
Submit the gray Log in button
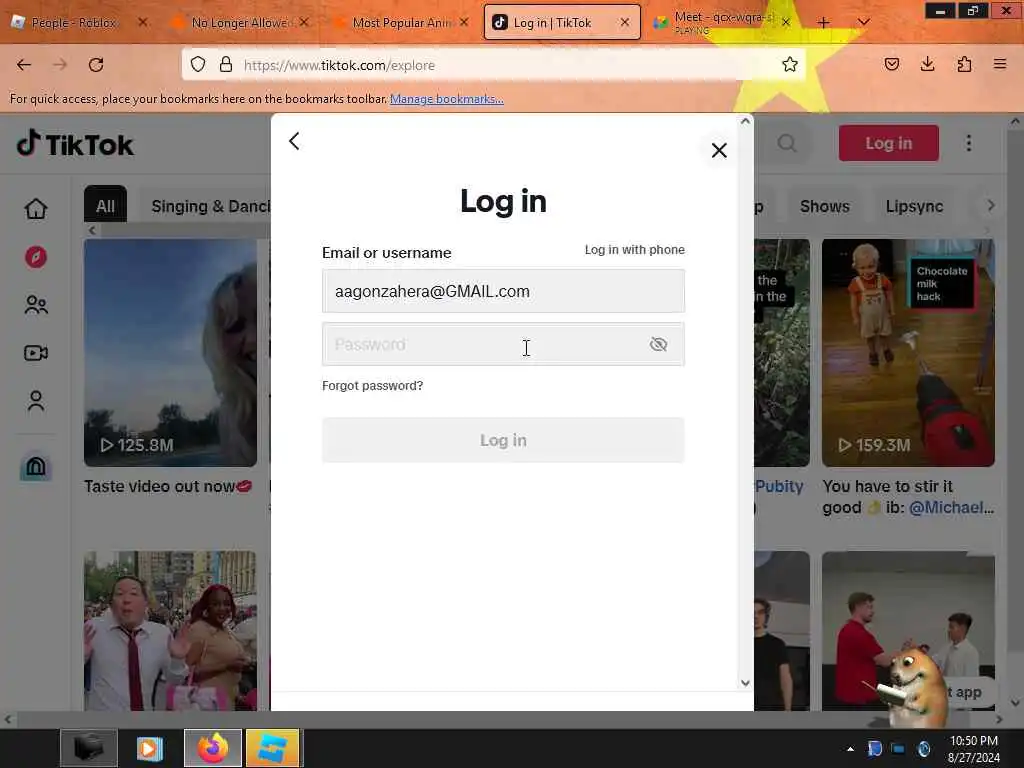(x=503, y=440)
